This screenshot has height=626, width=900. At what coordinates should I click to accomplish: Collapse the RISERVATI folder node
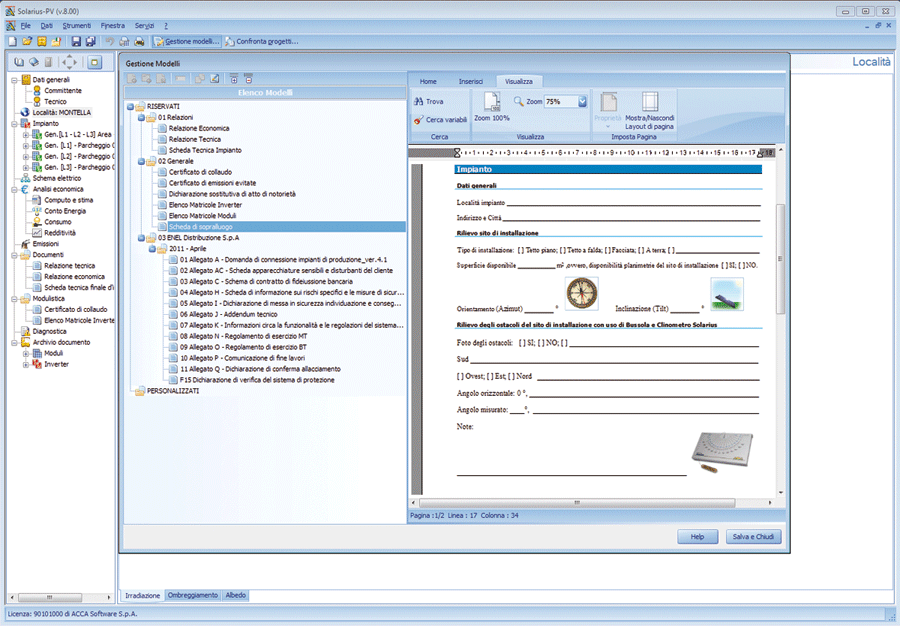[130, 107]
